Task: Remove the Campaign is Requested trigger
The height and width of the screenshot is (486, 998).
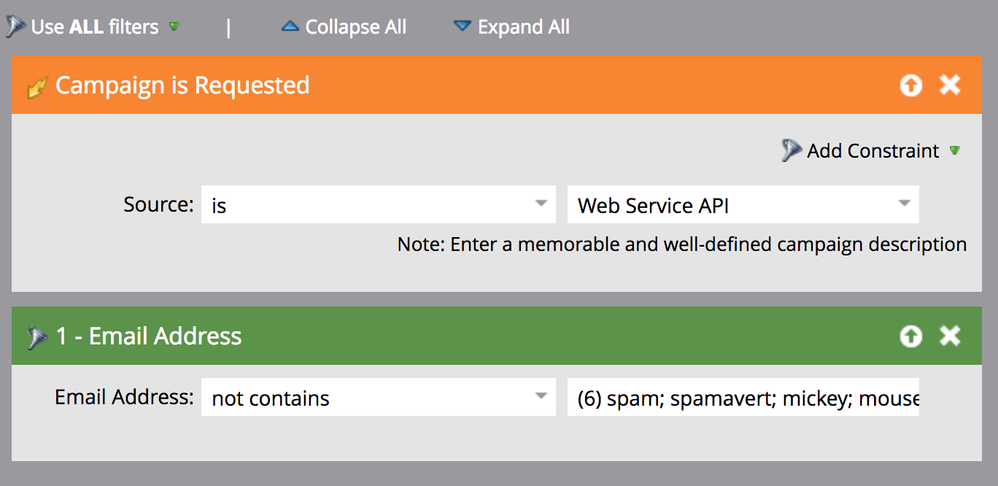Action: [950, 85]
